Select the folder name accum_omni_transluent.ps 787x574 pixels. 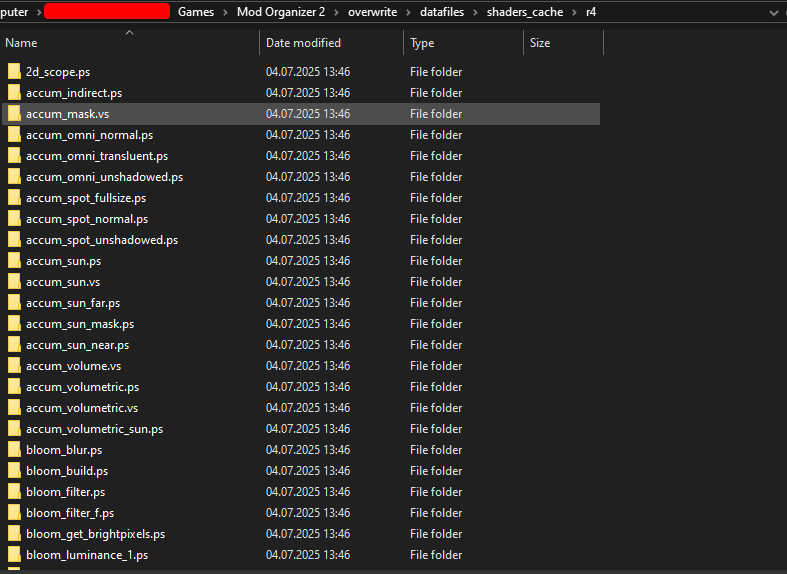point(97,156)
